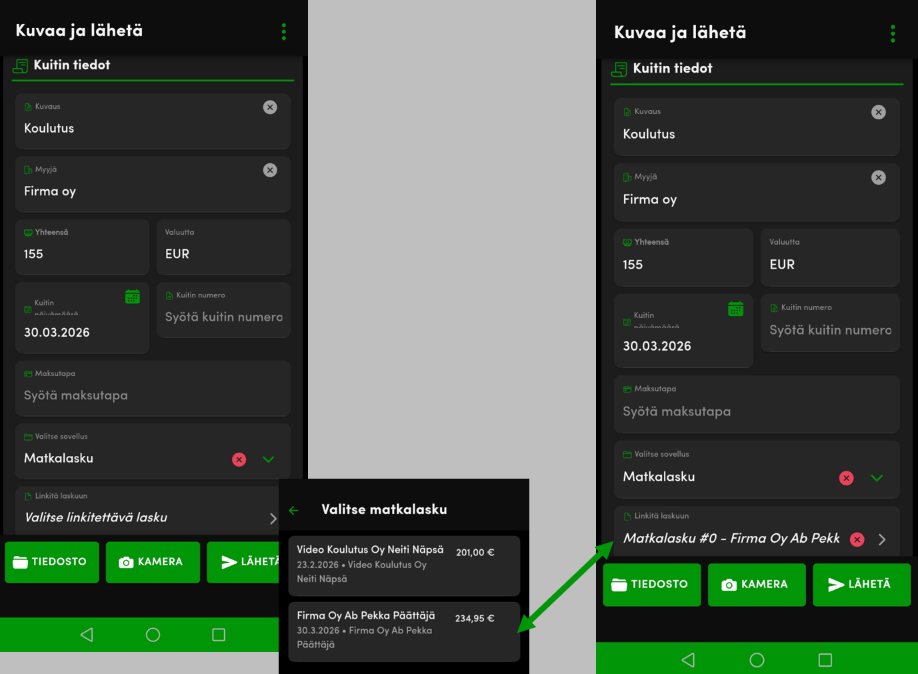Open the calendar date picker on the left screen
Viewport: 918px width, 674px height.
[x=132, y=296]
